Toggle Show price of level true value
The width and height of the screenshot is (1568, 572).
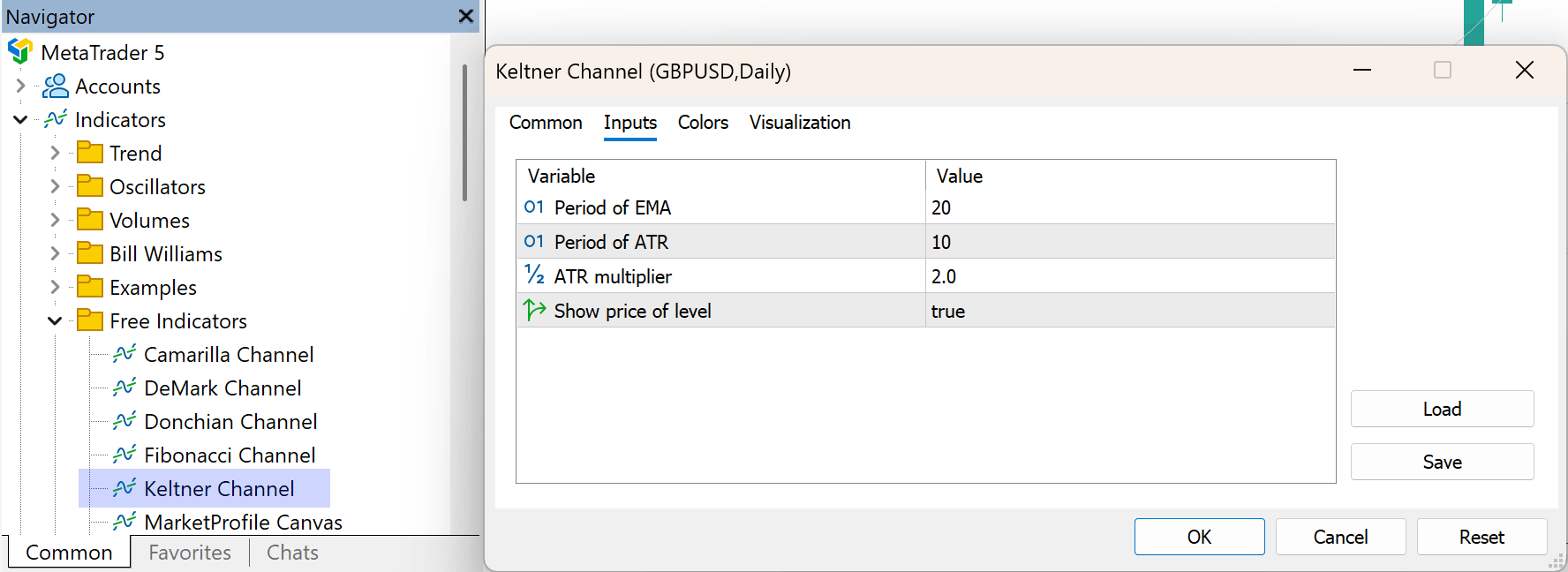click(x=1130, y=311)
